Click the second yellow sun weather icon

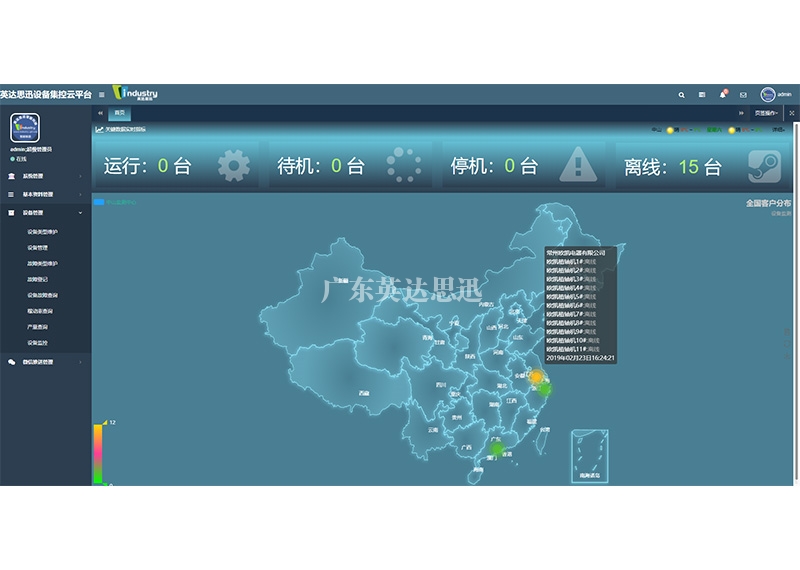(732, 130)
